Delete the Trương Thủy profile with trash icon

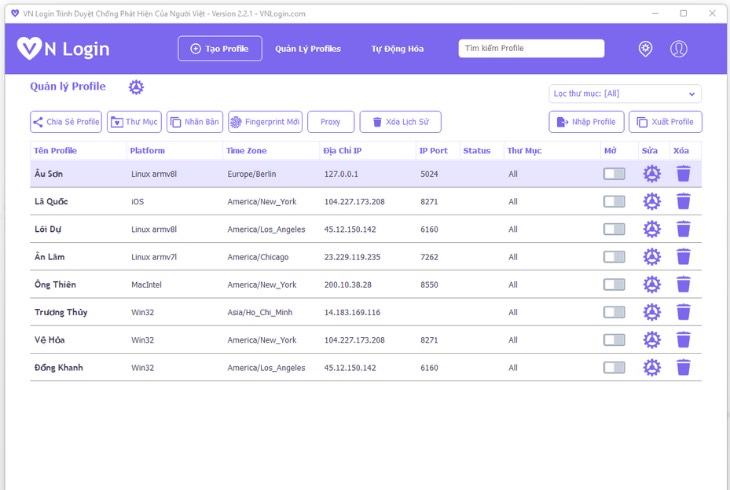click(683, 312)
